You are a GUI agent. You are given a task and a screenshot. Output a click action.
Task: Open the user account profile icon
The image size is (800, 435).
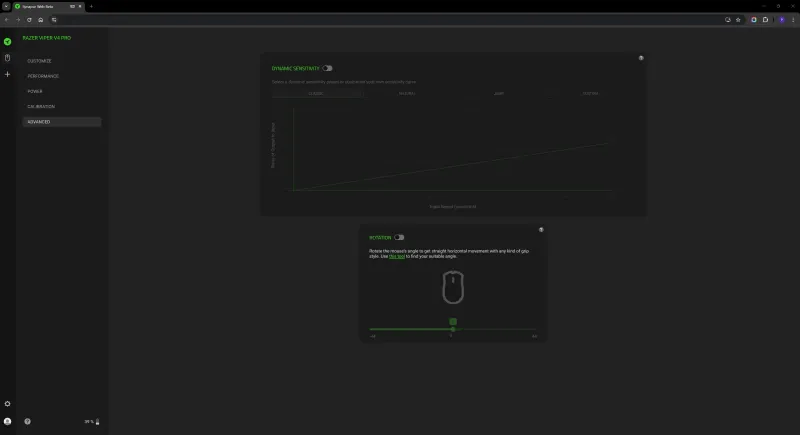7,422
